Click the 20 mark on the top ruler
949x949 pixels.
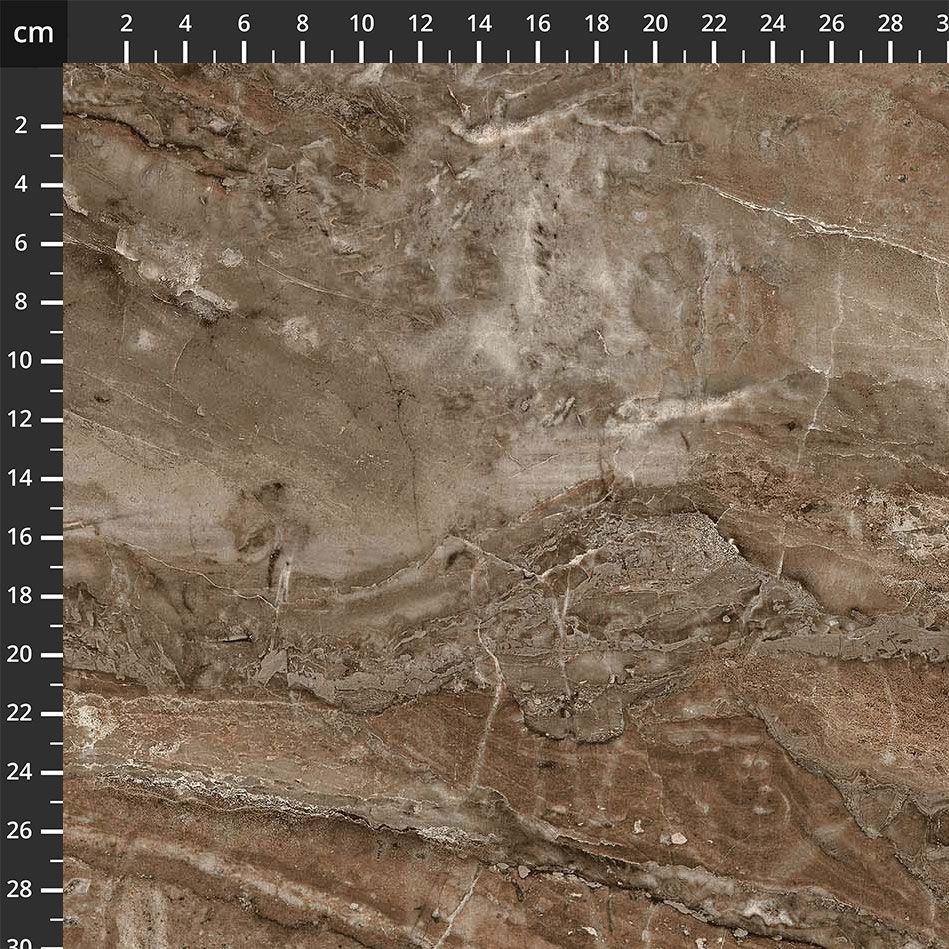[655, 25]
